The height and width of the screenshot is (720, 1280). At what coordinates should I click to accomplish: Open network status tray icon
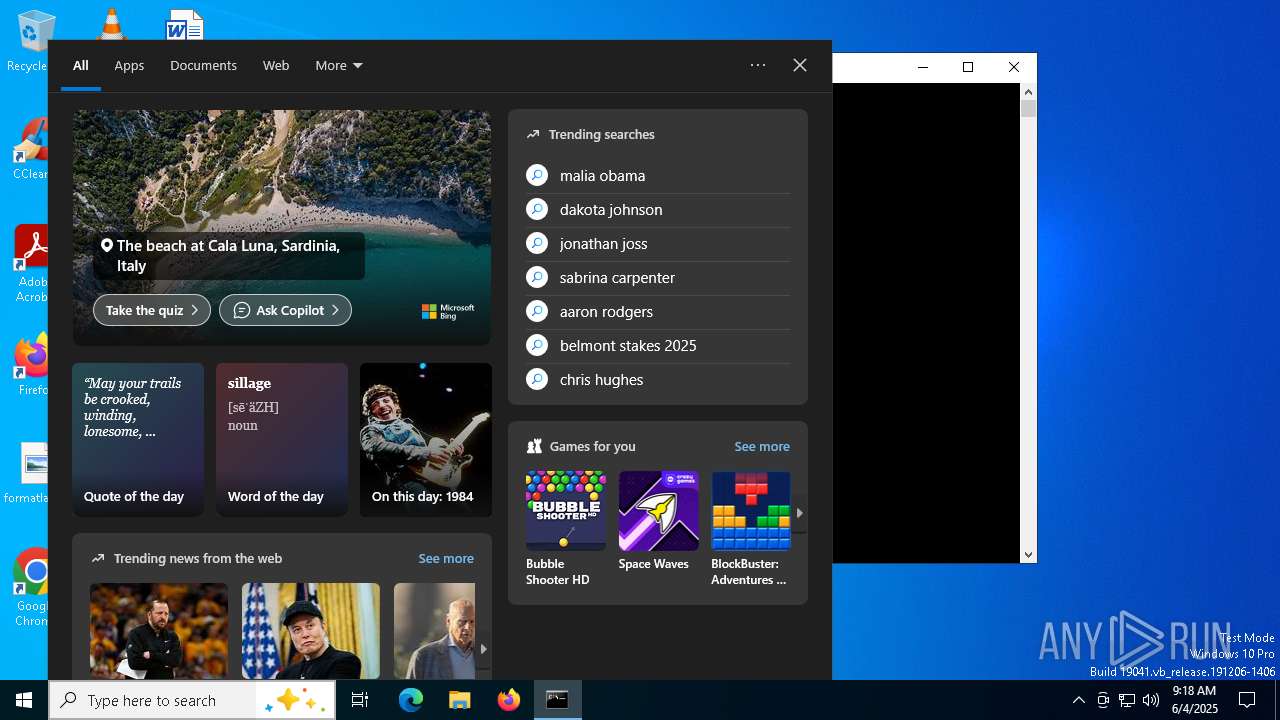point(1127,700)
